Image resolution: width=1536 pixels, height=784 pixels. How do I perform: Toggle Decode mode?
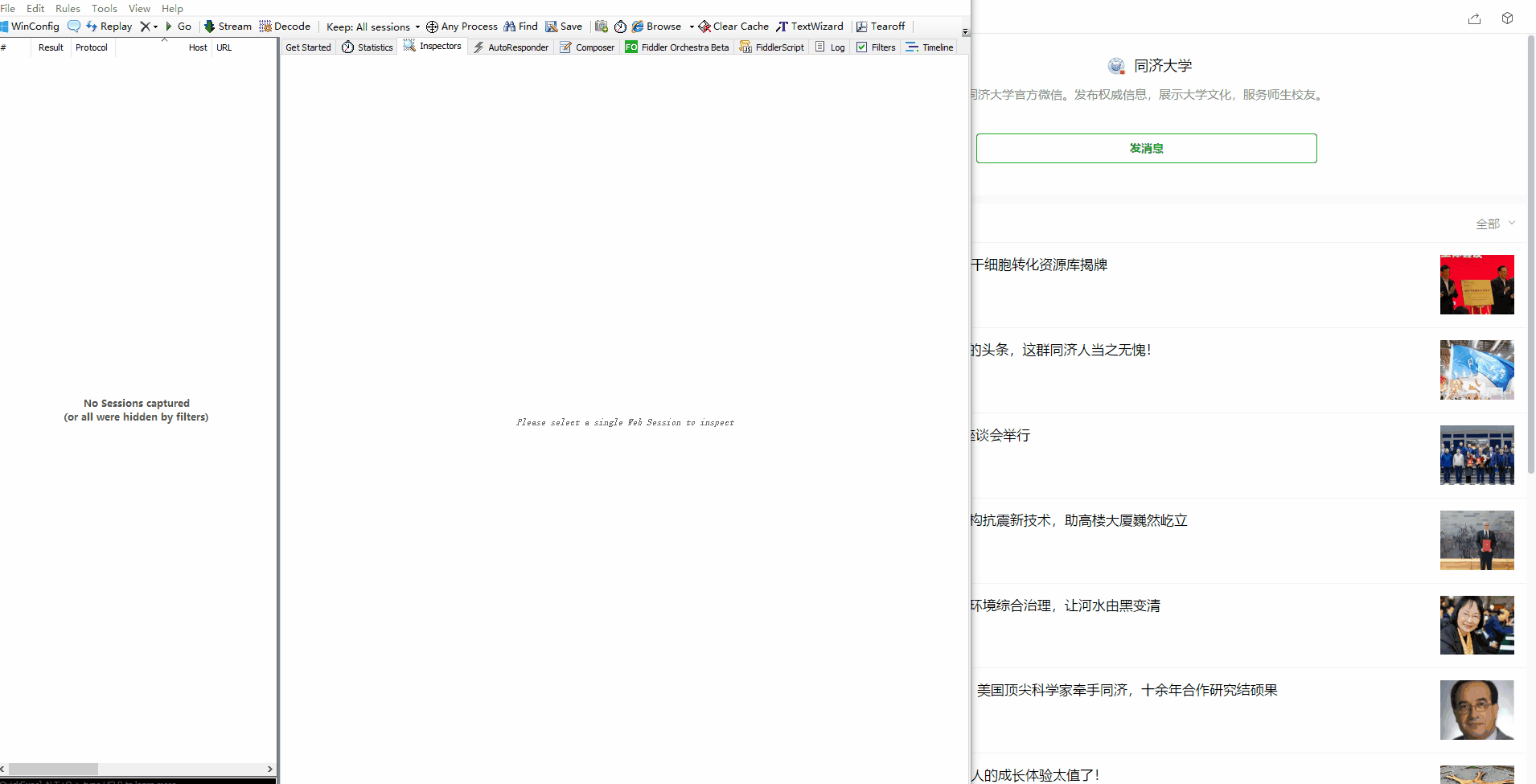coord(285,27)
